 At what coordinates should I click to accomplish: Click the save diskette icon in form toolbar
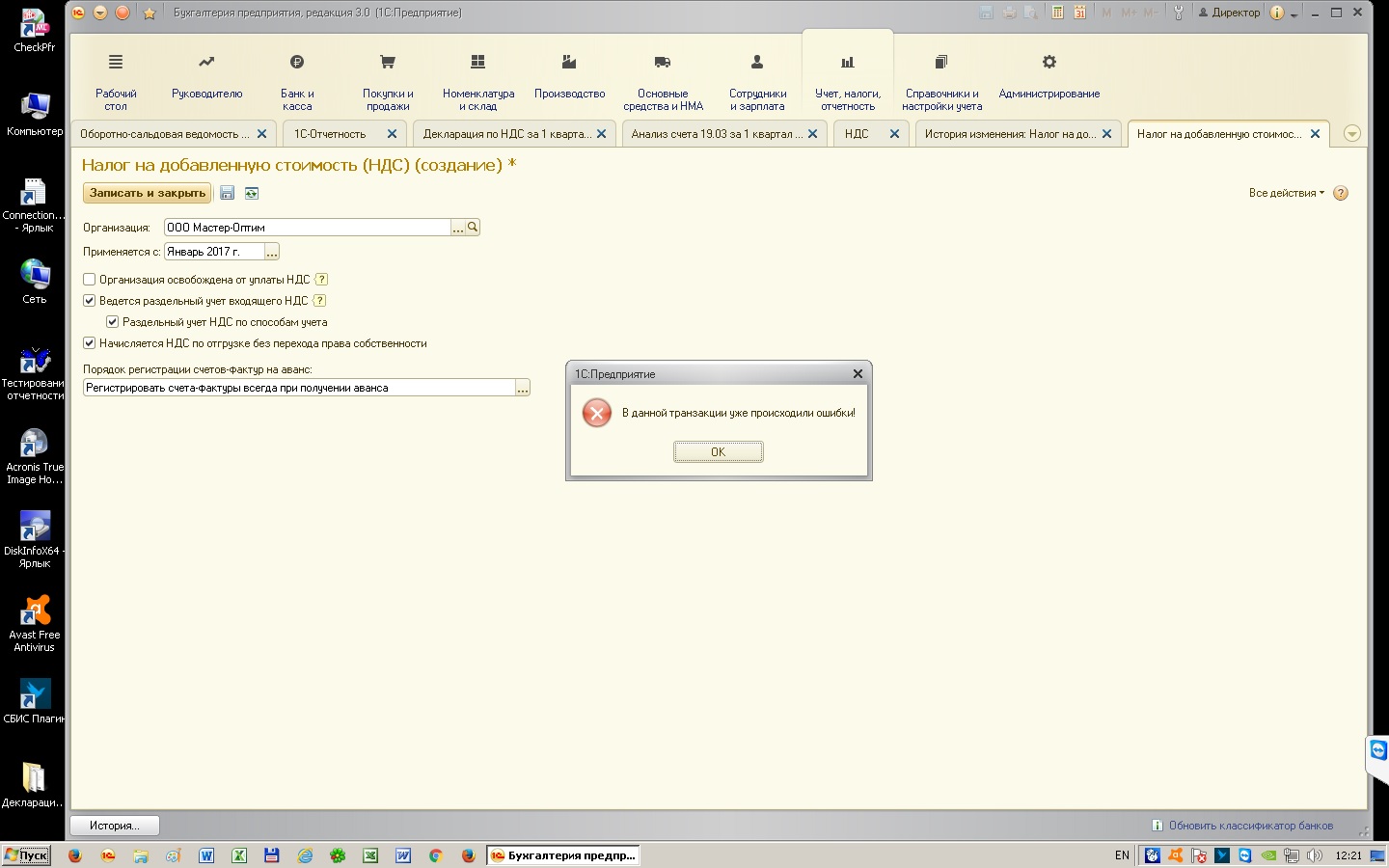228,193
